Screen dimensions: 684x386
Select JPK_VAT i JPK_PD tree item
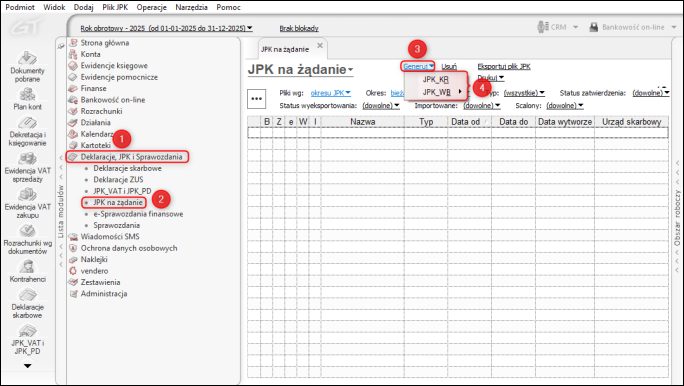pyautogui.click(x=122, y=191)
